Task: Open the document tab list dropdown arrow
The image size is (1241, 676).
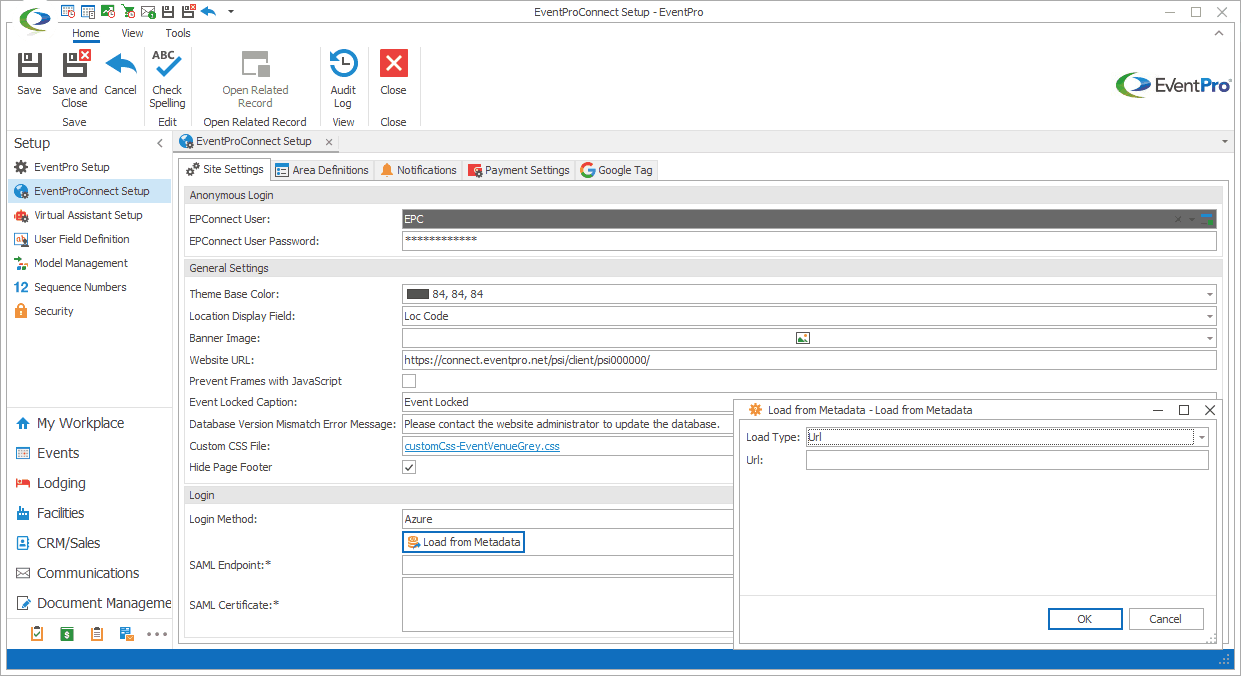Action: click(1225, 142)
